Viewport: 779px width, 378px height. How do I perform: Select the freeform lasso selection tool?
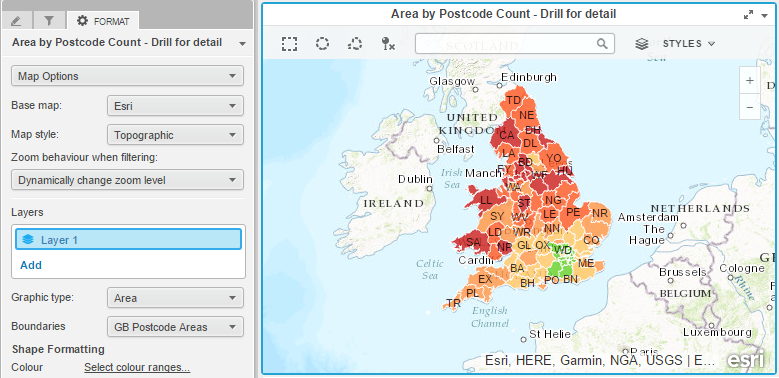pyautogui.click(x=355, y=44)
